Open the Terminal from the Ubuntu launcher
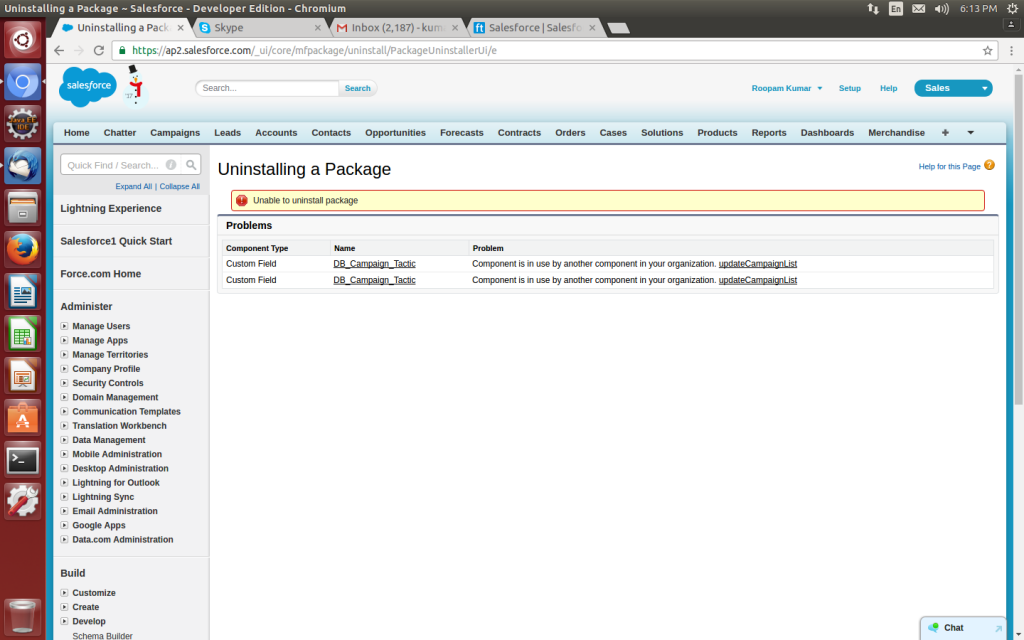Viewport: 1024px width, 640px height. [23, 459]
